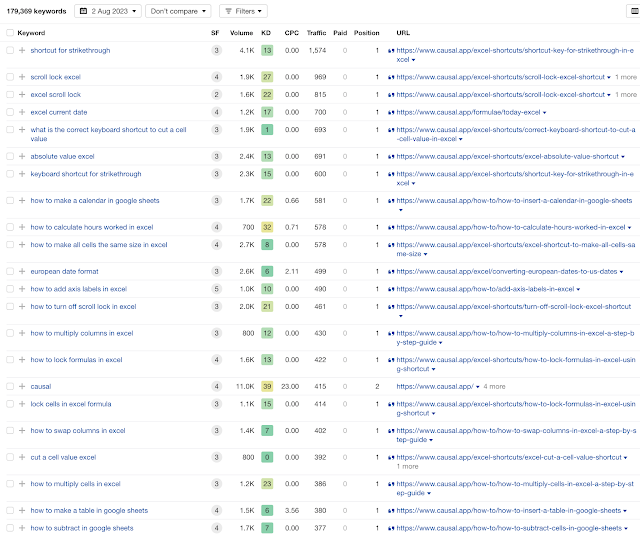This screenshot has height=534, width=640.
Task: Click plus icon next to 'causal' keyword
Action: (22, 386)
